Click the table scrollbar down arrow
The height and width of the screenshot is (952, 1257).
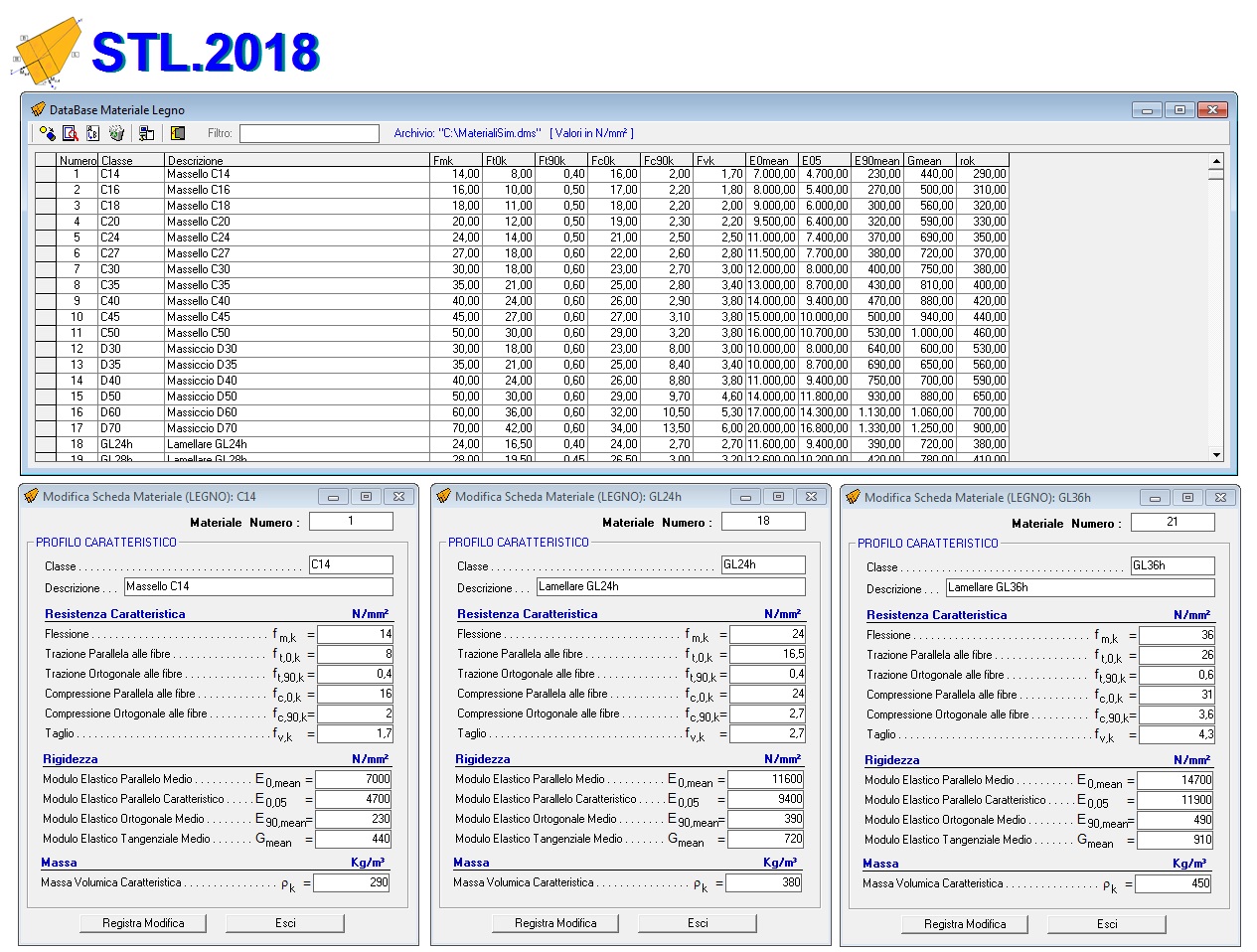[1216, 454]
